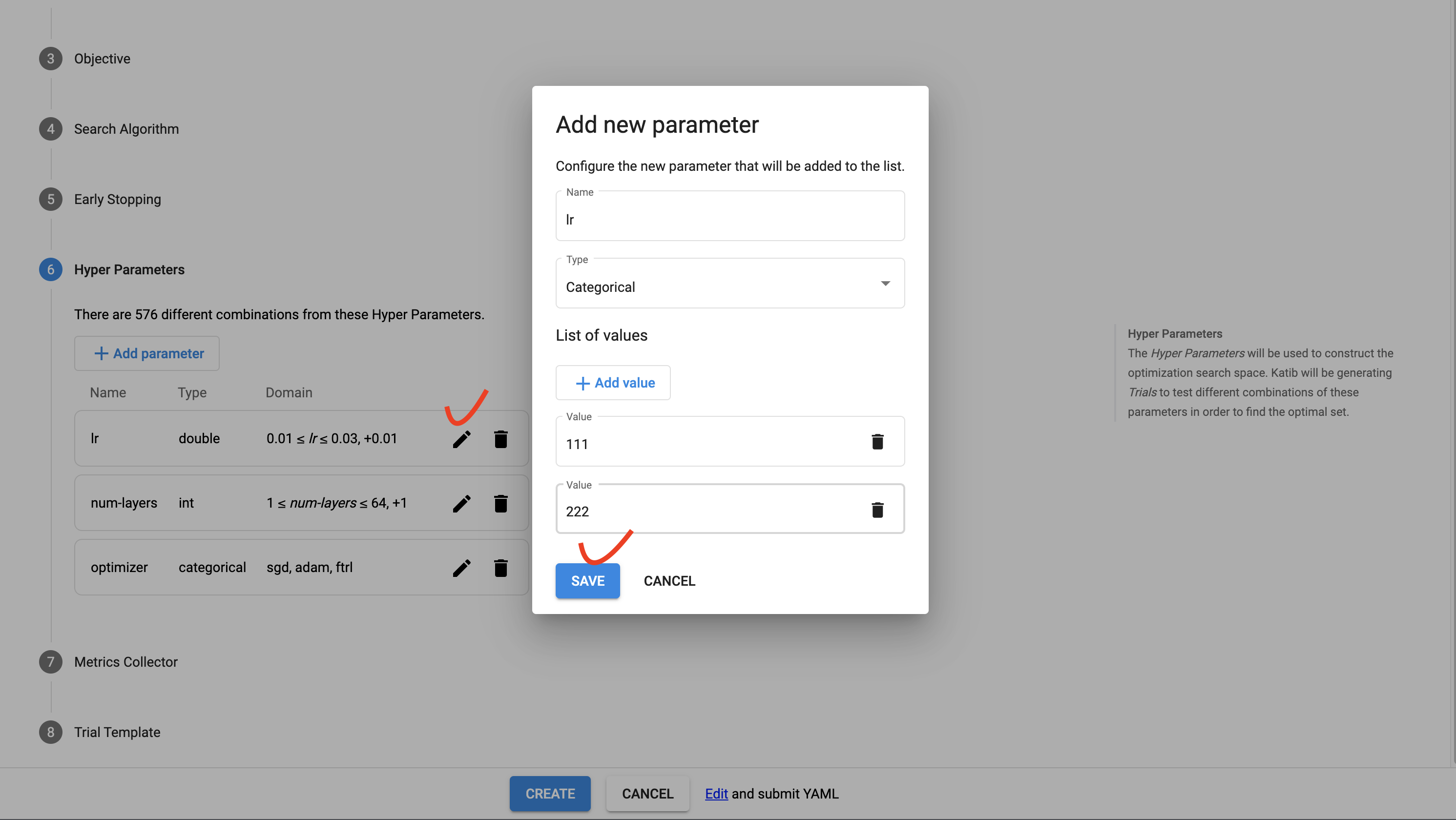The image size is (1456, 820).
Task: Delete the num-layers parameter row
Action: tap(500, 504)
